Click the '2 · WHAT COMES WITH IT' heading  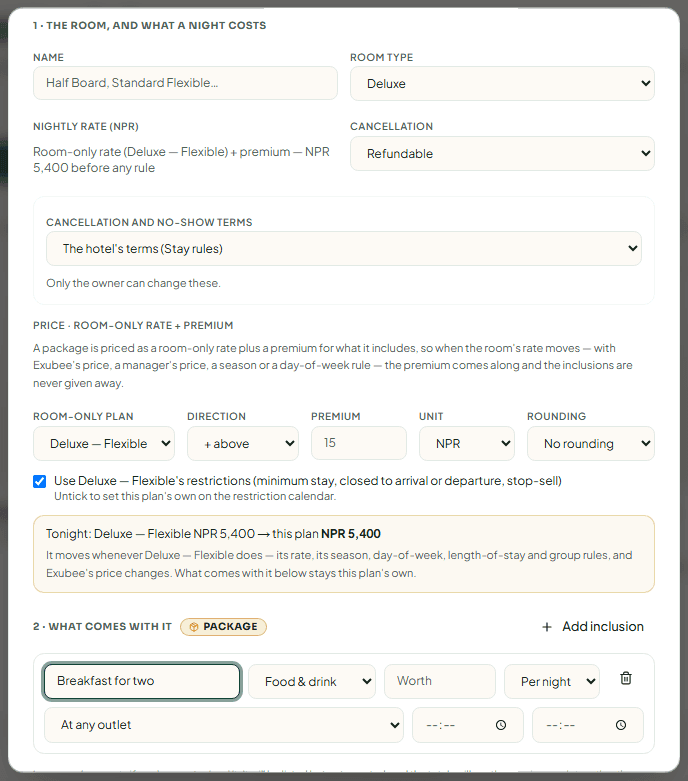coord(102,627)
